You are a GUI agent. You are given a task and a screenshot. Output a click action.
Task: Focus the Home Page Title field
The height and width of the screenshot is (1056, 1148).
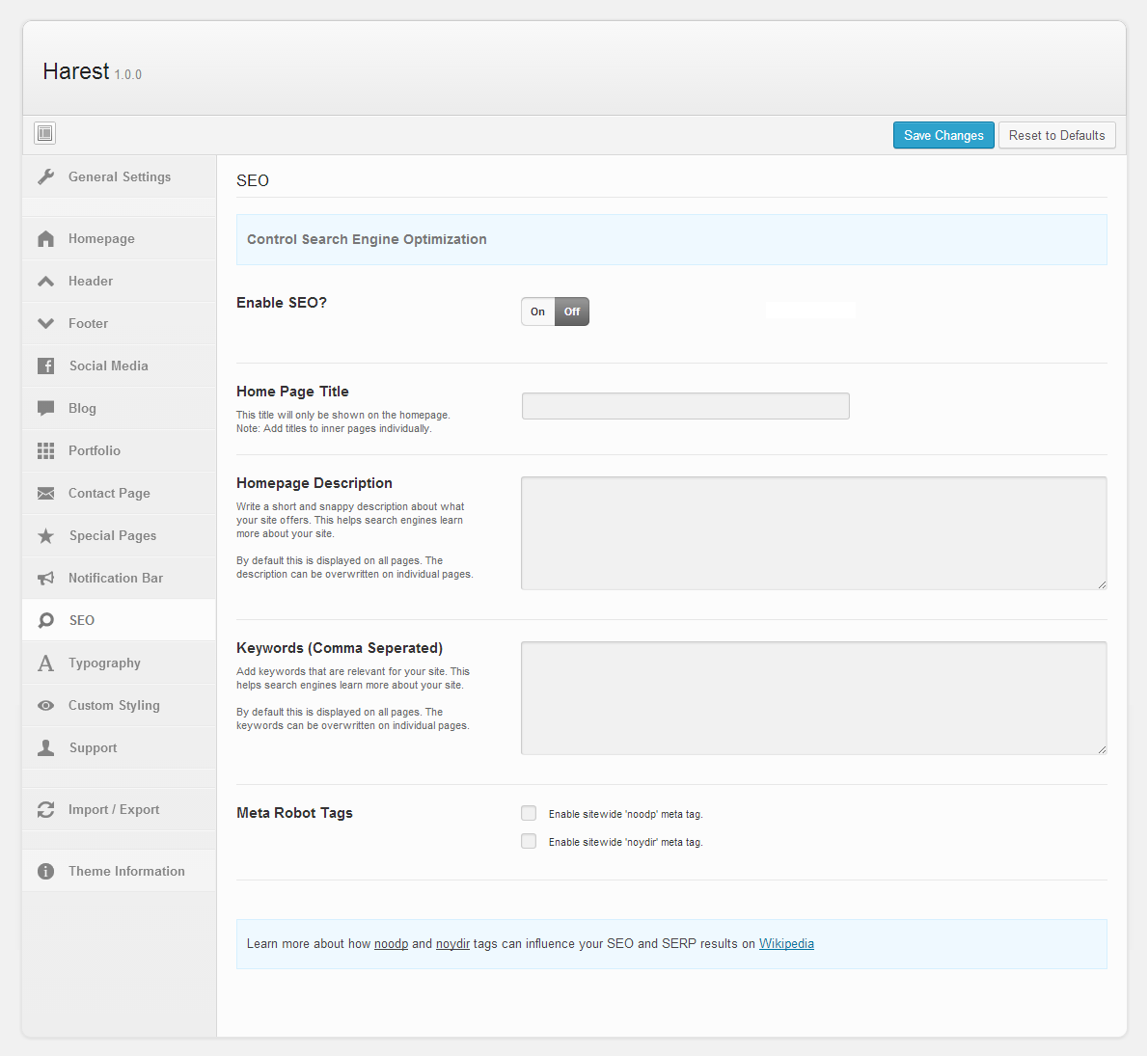tap(685, 406)
